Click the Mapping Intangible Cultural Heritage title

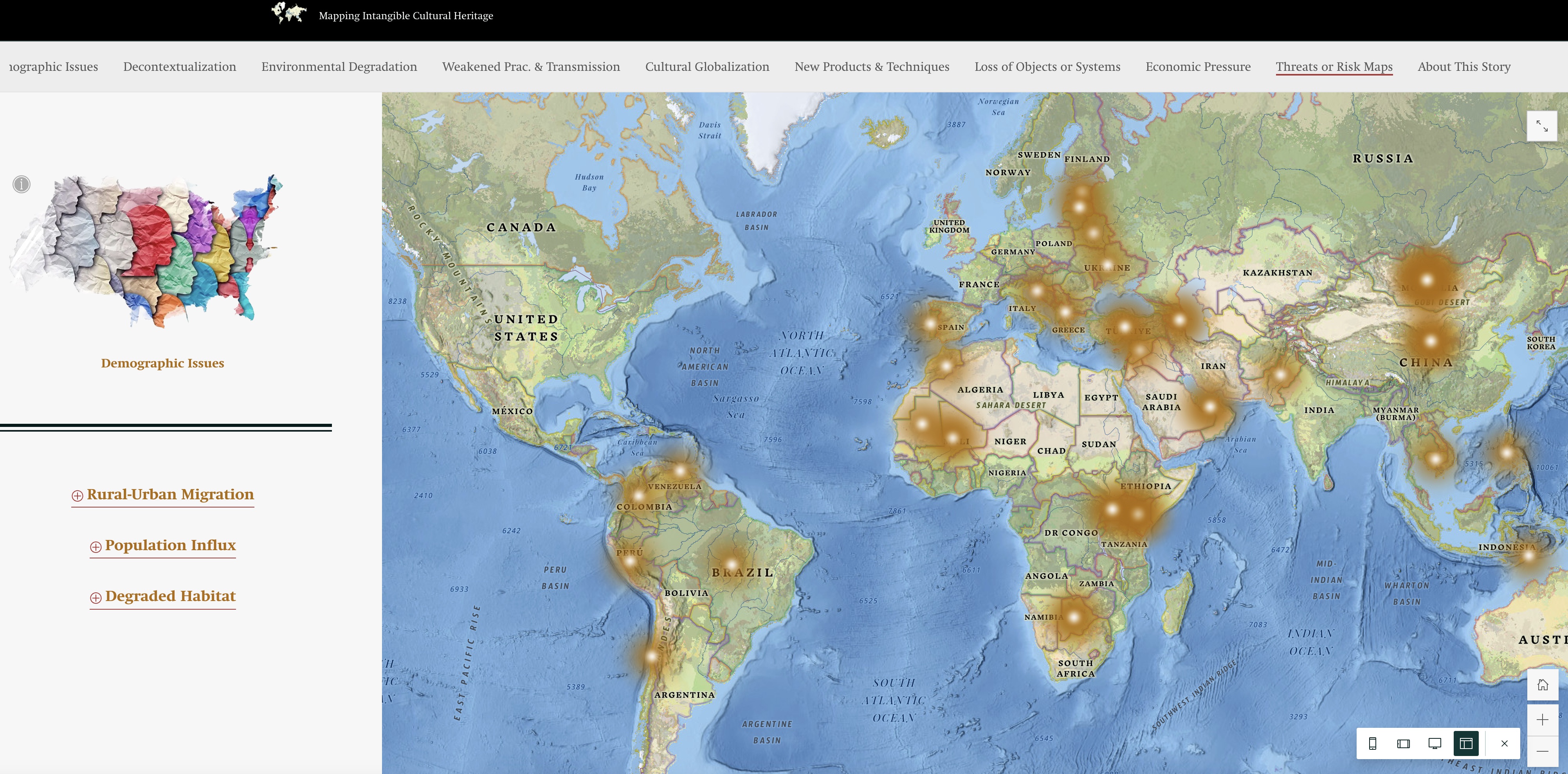(x=406, y=16)
